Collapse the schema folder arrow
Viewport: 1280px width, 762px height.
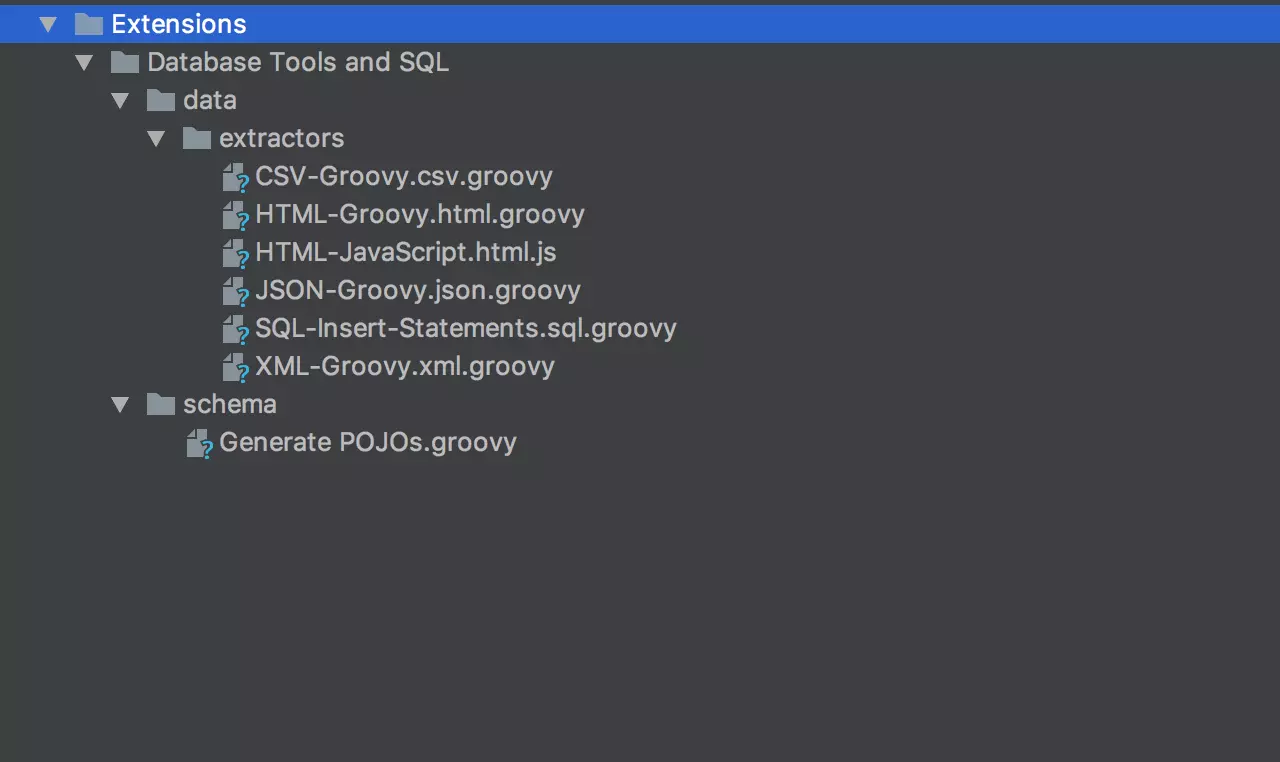point(120,405)
